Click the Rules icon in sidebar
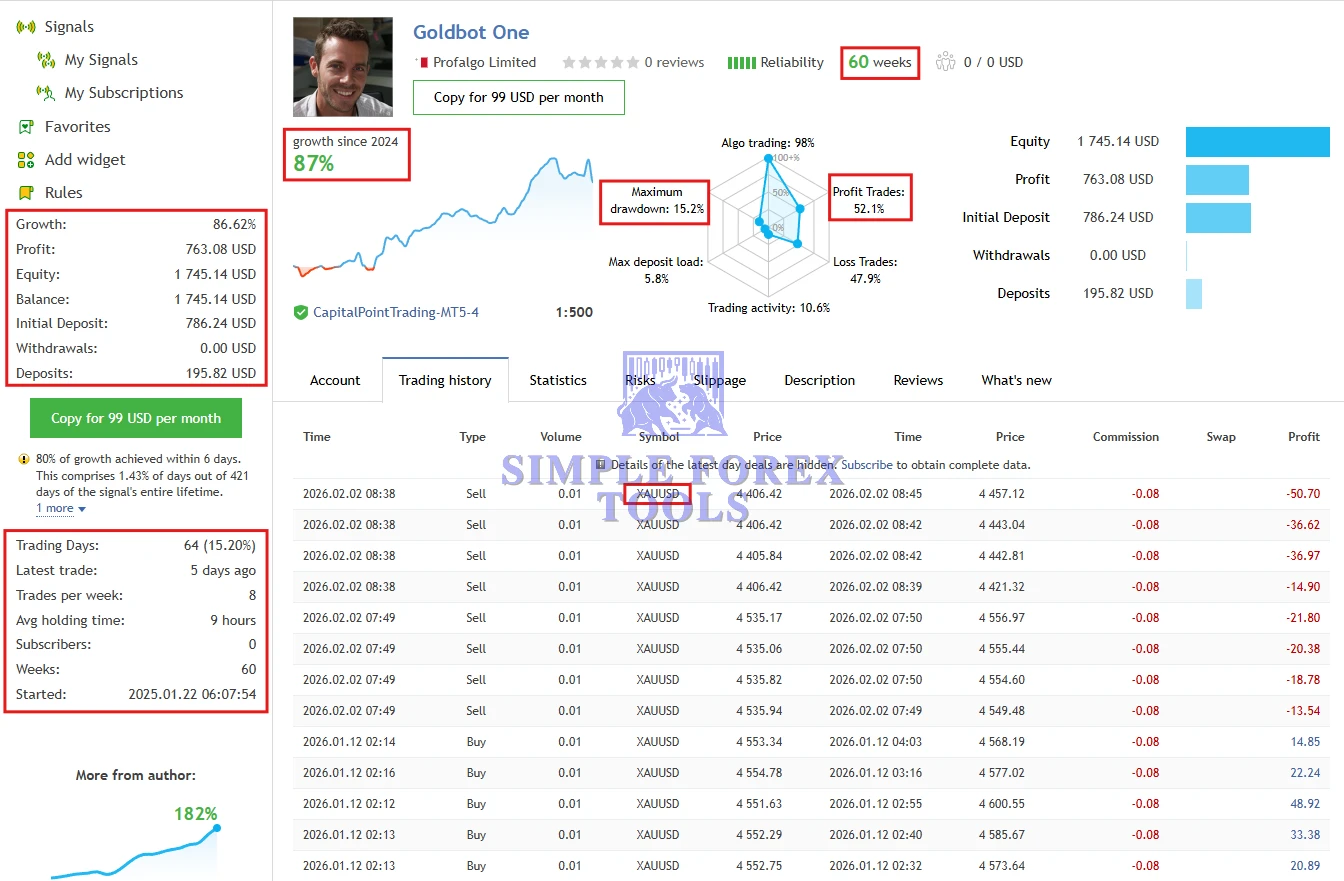Viewport: 1344px width, 881px height. tap(26, 193)
